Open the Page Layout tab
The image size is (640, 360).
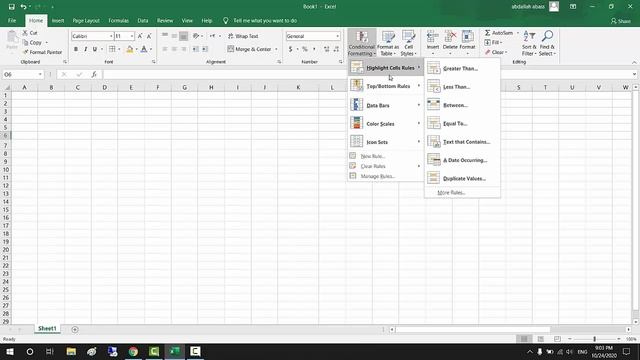tap(86, 20)
